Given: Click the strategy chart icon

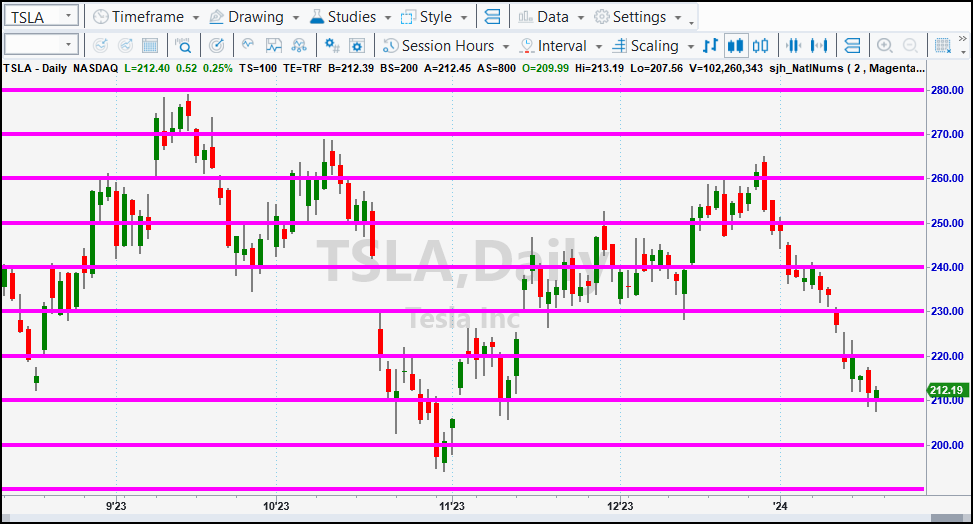Looking at the screenshot, I should 274,45.
